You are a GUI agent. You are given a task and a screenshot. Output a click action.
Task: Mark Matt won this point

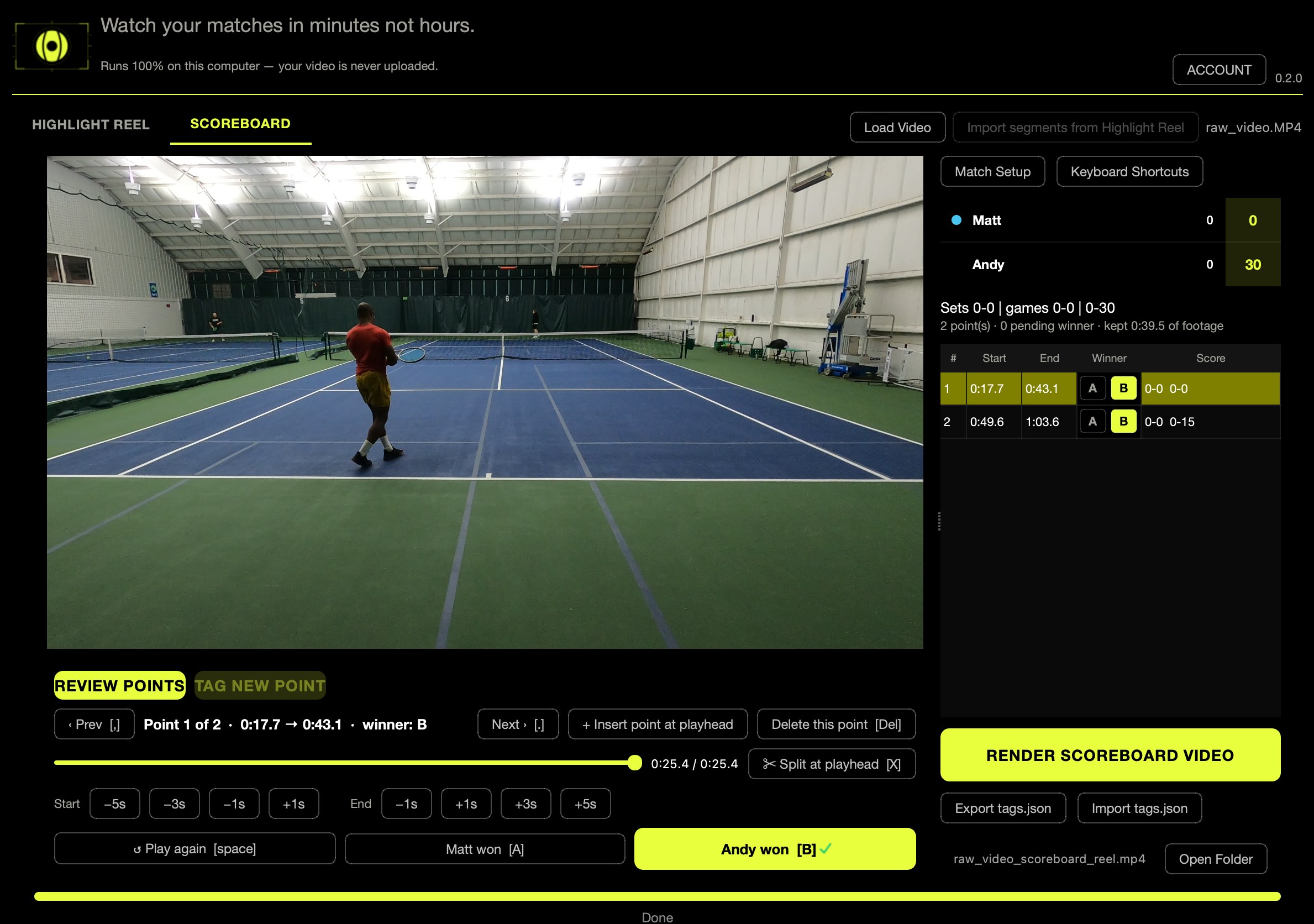[485, 848]
